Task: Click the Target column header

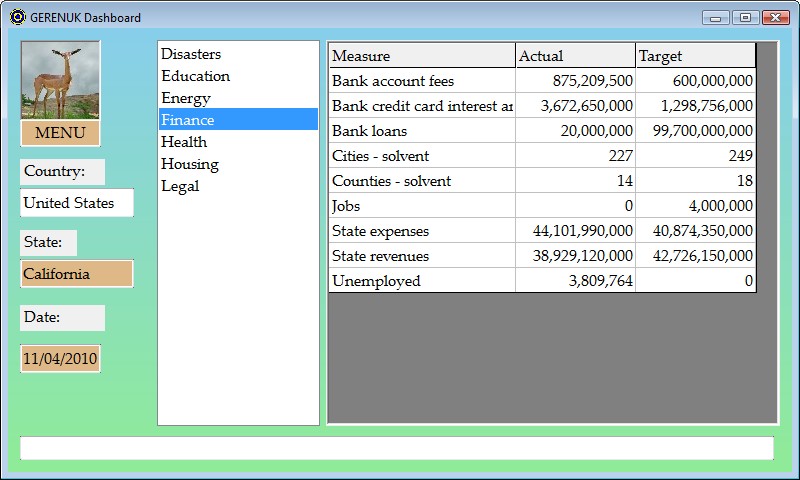Action: point(695,56)
